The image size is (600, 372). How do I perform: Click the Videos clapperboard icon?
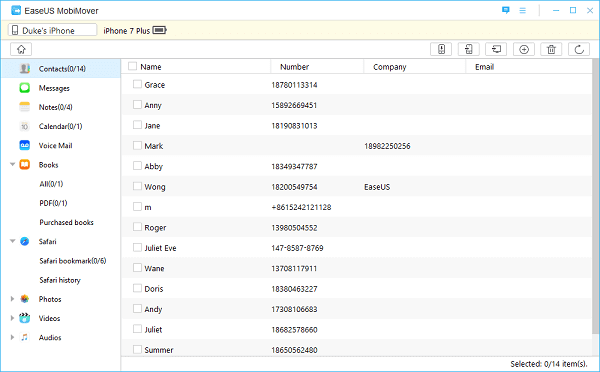[x=24, y=318]
